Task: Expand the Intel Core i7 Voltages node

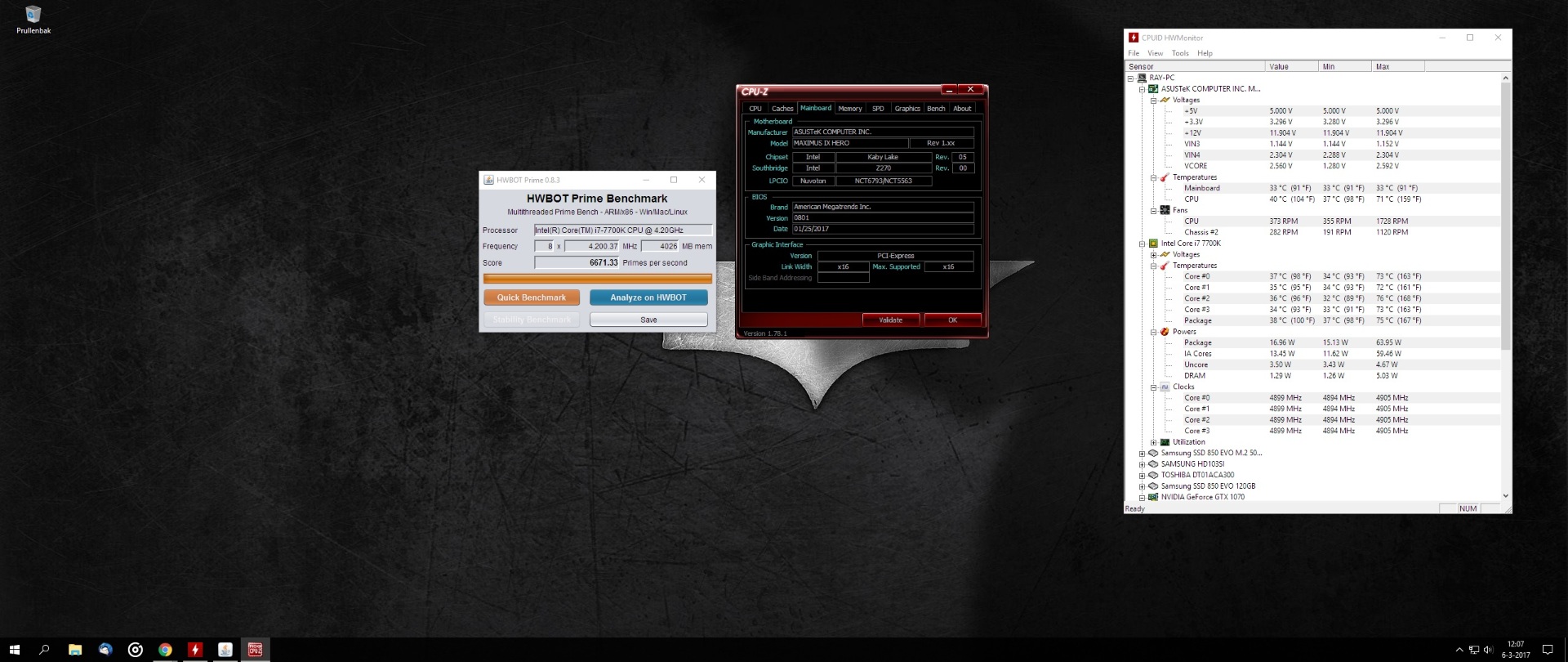Action: (x=1153, y=255)
